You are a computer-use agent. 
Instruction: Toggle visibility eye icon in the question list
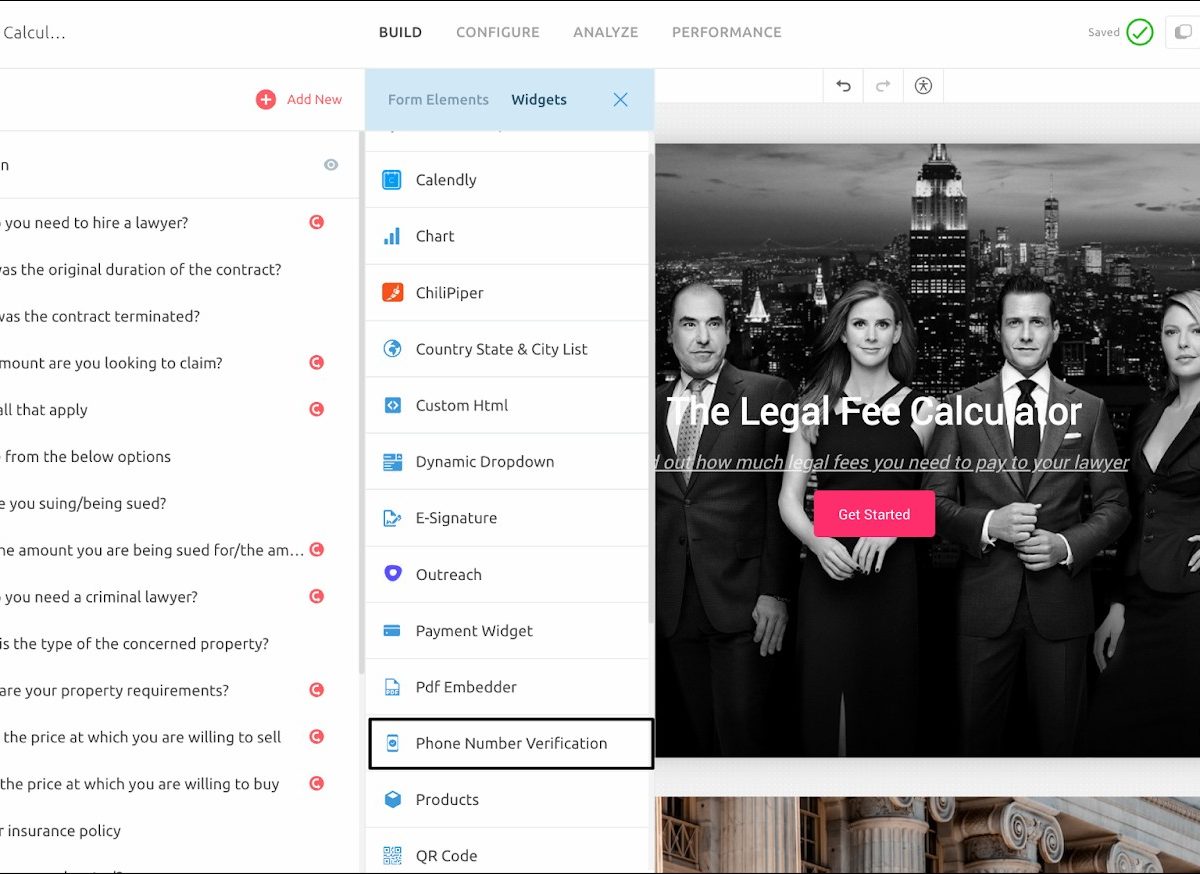pyautogui.click(x=331, y=165)
